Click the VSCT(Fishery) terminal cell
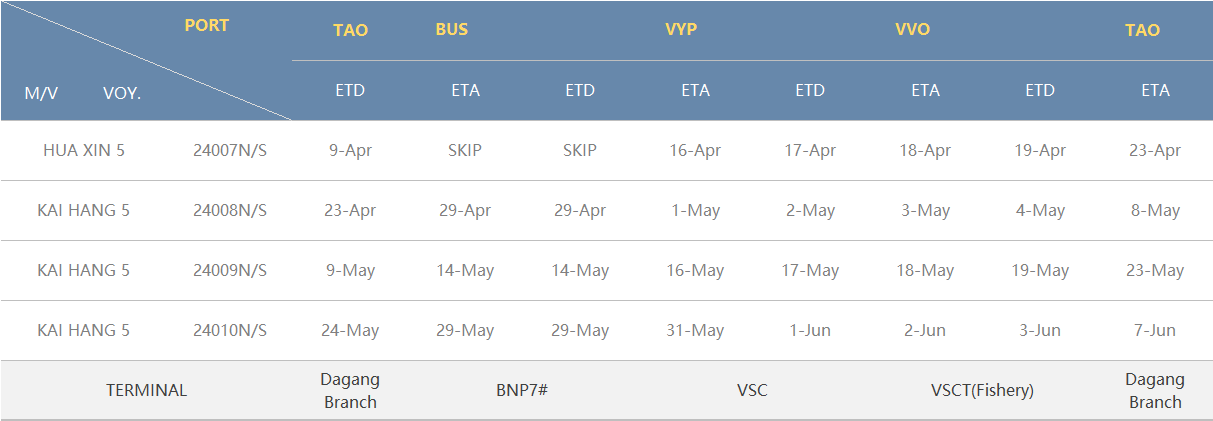The width and height of the screenshot is (1213, 421). (x=982, y=391)
